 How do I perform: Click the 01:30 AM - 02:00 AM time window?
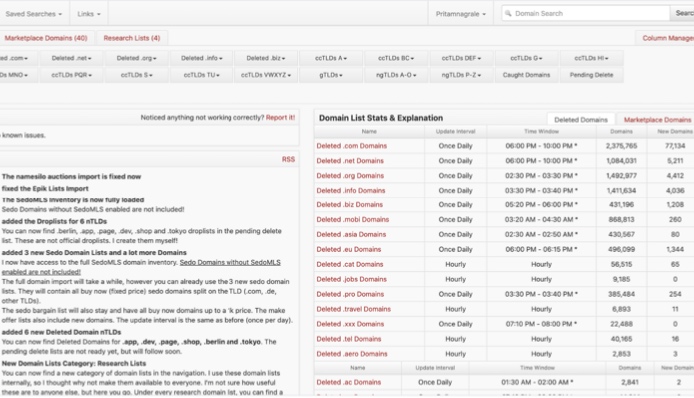pyautogui.click(x=537, y=382)
